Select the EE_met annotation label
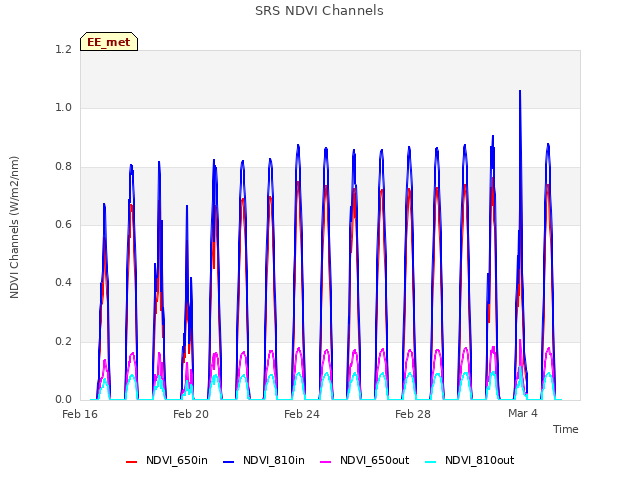The image size is (640, 480). (x=109, y=42)
